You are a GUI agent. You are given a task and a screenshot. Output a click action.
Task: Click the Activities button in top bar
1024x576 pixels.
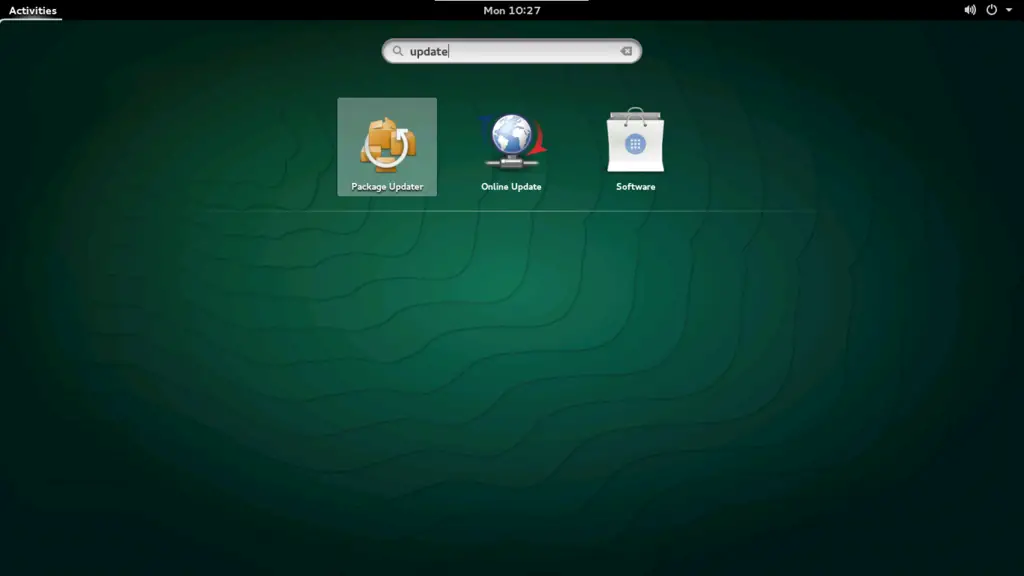[33, 10]
